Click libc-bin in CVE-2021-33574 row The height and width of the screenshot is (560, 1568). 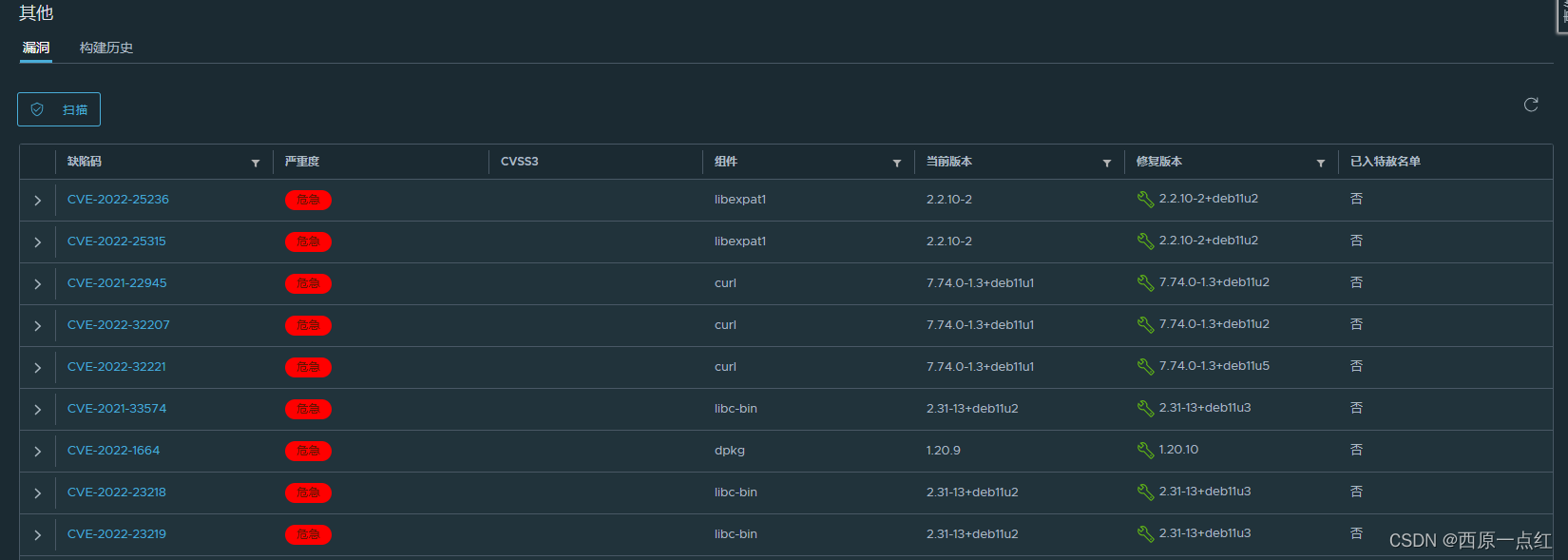point(736,409)
